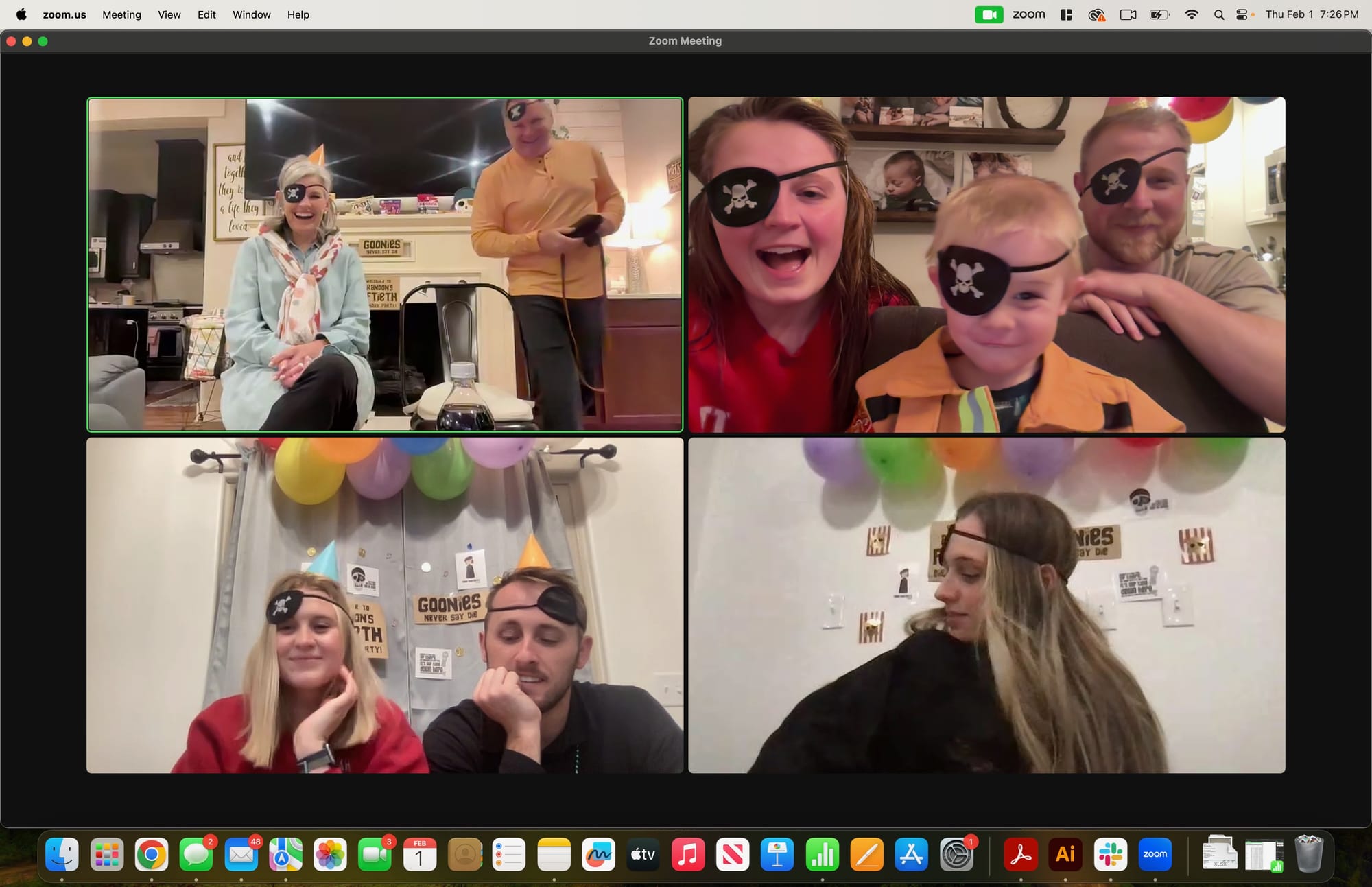Click the green Zoom camera menu bar icon

[x=989, y=14]
